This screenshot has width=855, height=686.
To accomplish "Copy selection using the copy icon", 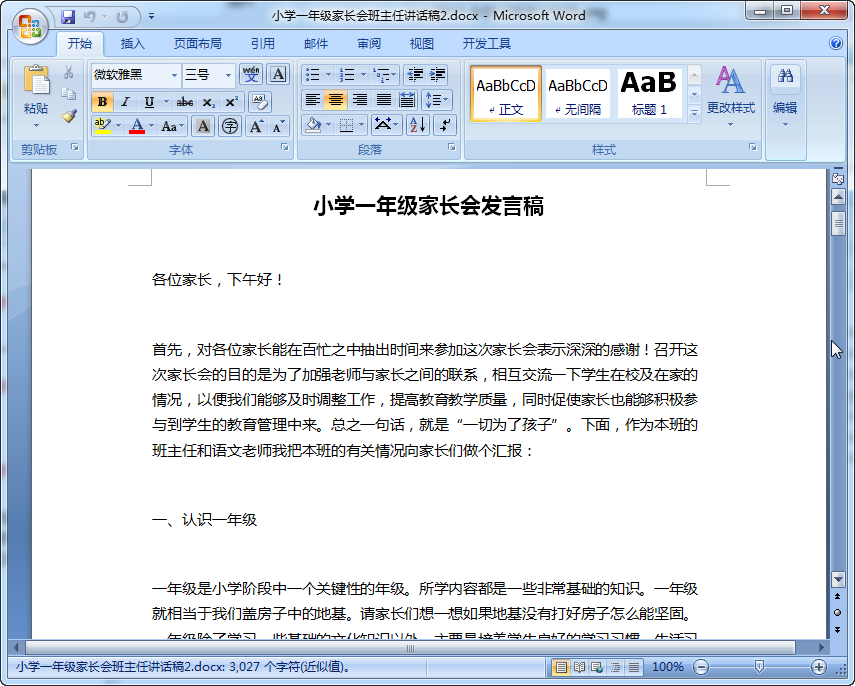I will click(69, 94).
